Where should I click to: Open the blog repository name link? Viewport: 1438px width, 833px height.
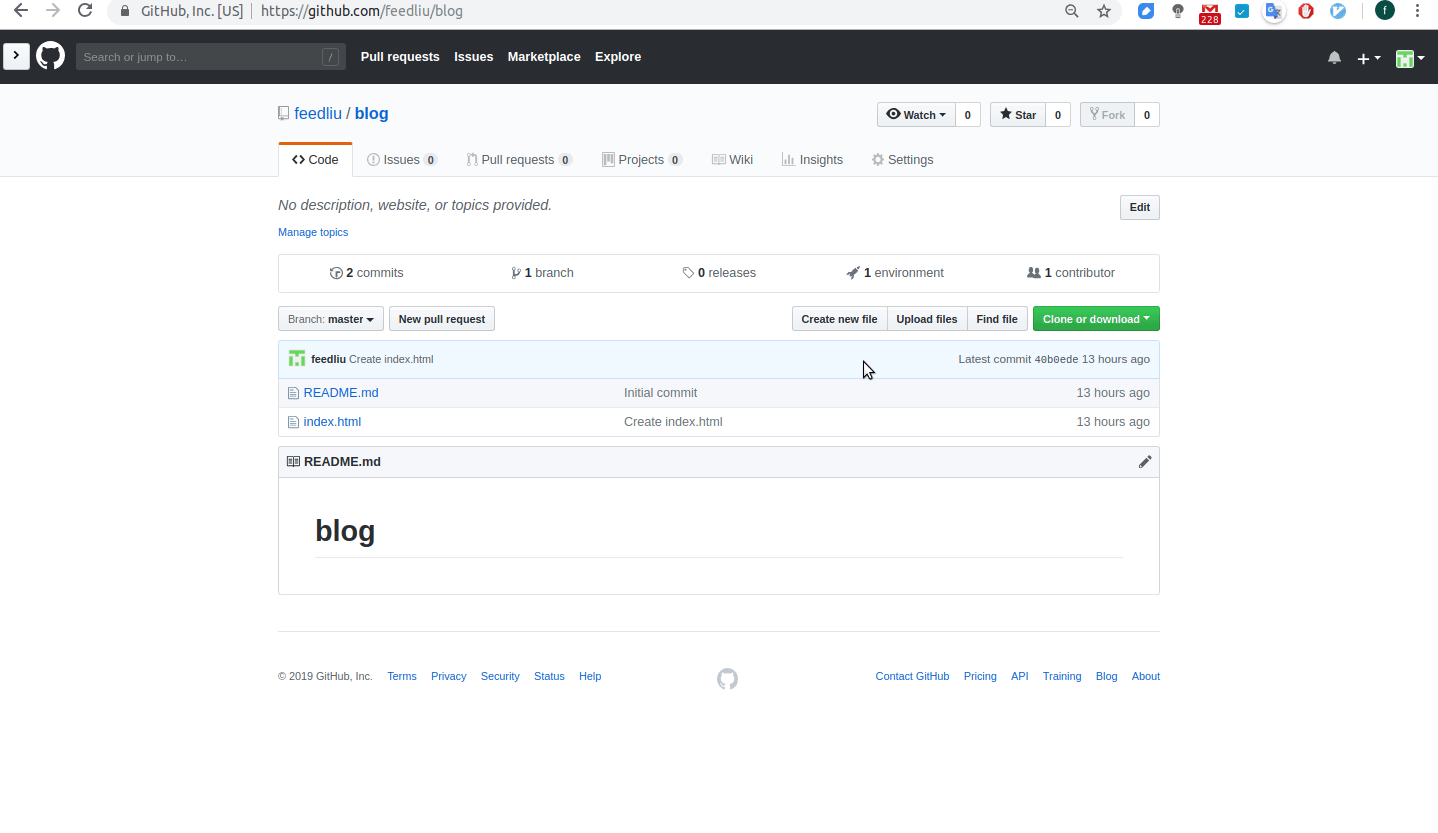[x=371, y=114]
